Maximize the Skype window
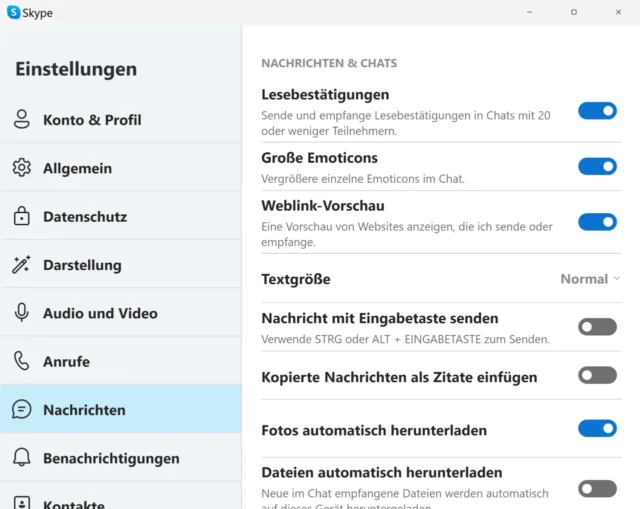 (x=573, y=12)
